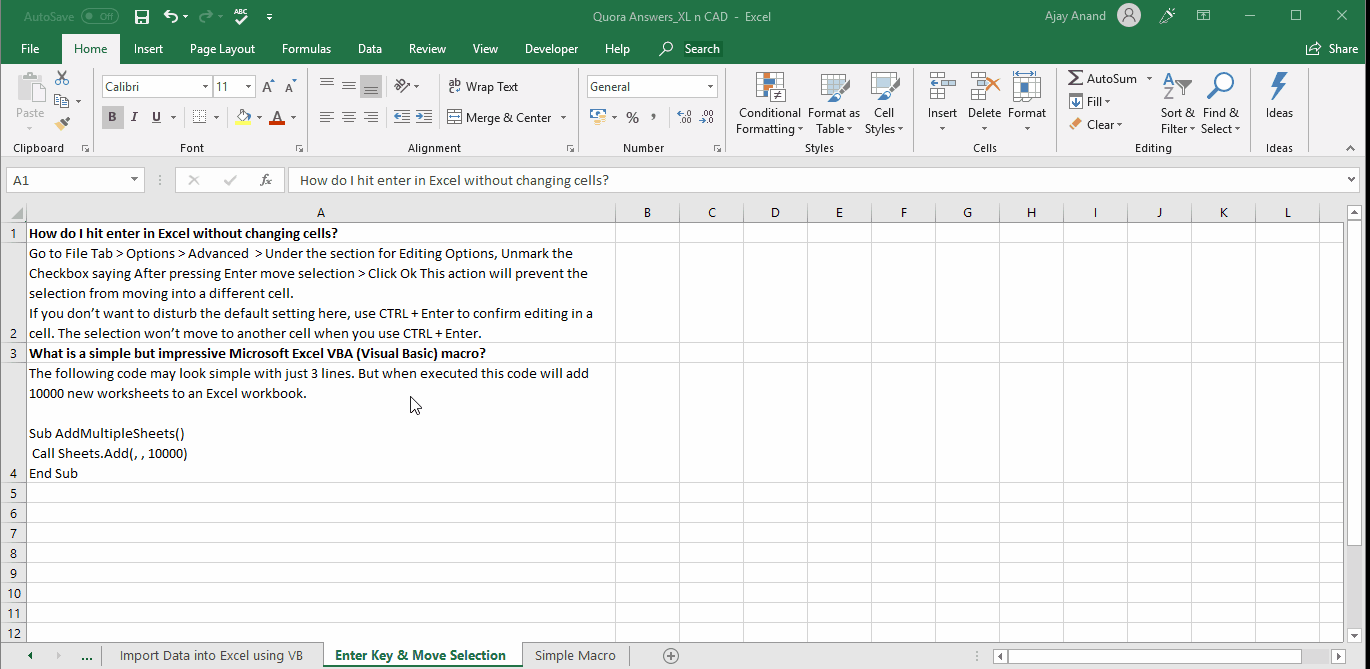Apply the yellow fill color
The width and height of the screenshot is (1370, 669).
tap(243, 117)
